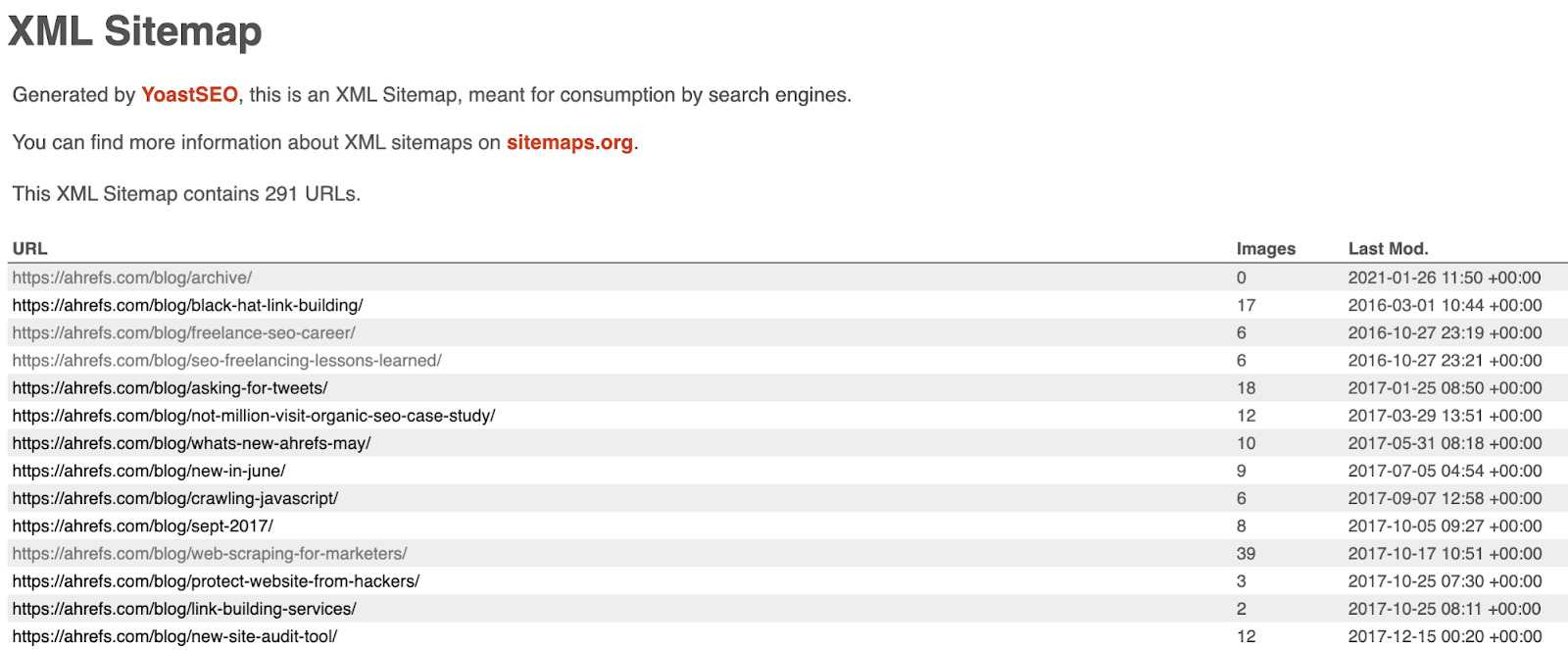The image size is (1568, 650).
Task: Open the seo-freelancing-lessons-learned URL
Action: coord(226,361)
